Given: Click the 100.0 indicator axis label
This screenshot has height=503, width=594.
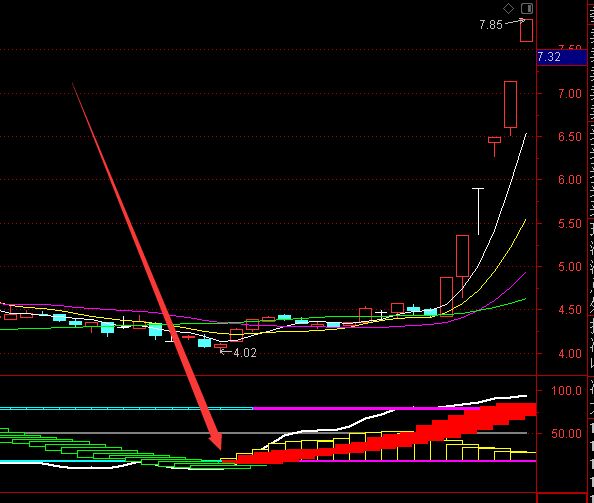Looking at the screenshot, I should 566,390.
